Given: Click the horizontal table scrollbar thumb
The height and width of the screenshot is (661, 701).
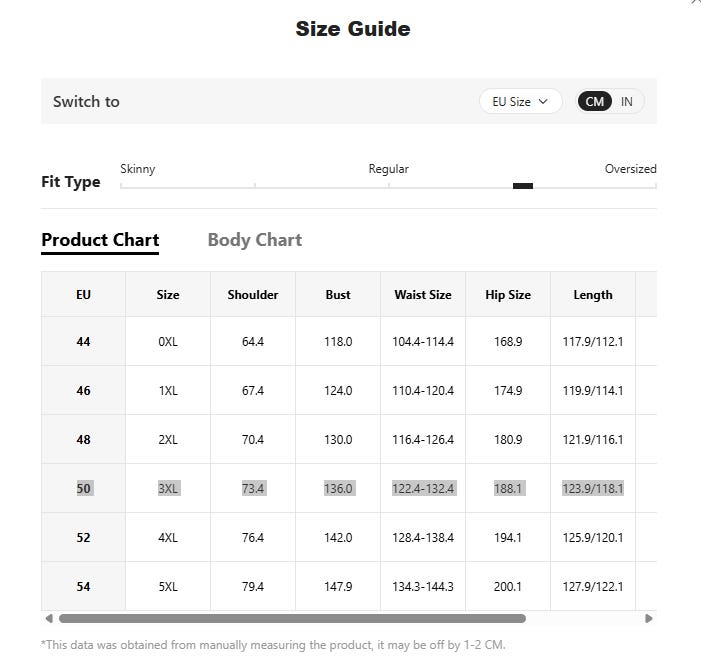Looking at the screenshot, I should pyautogui.click(x=292, y=619).
